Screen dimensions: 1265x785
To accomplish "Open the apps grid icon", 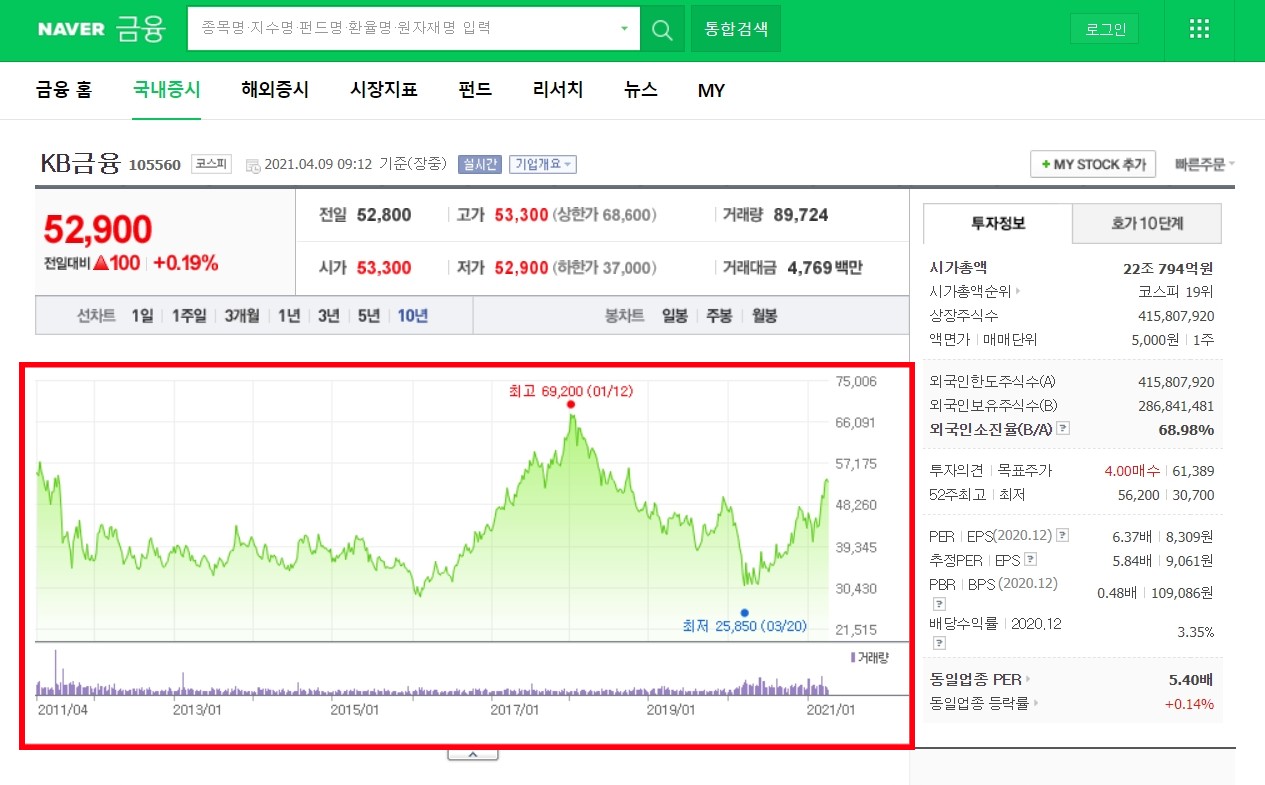I will click(x=1200, y=29).
